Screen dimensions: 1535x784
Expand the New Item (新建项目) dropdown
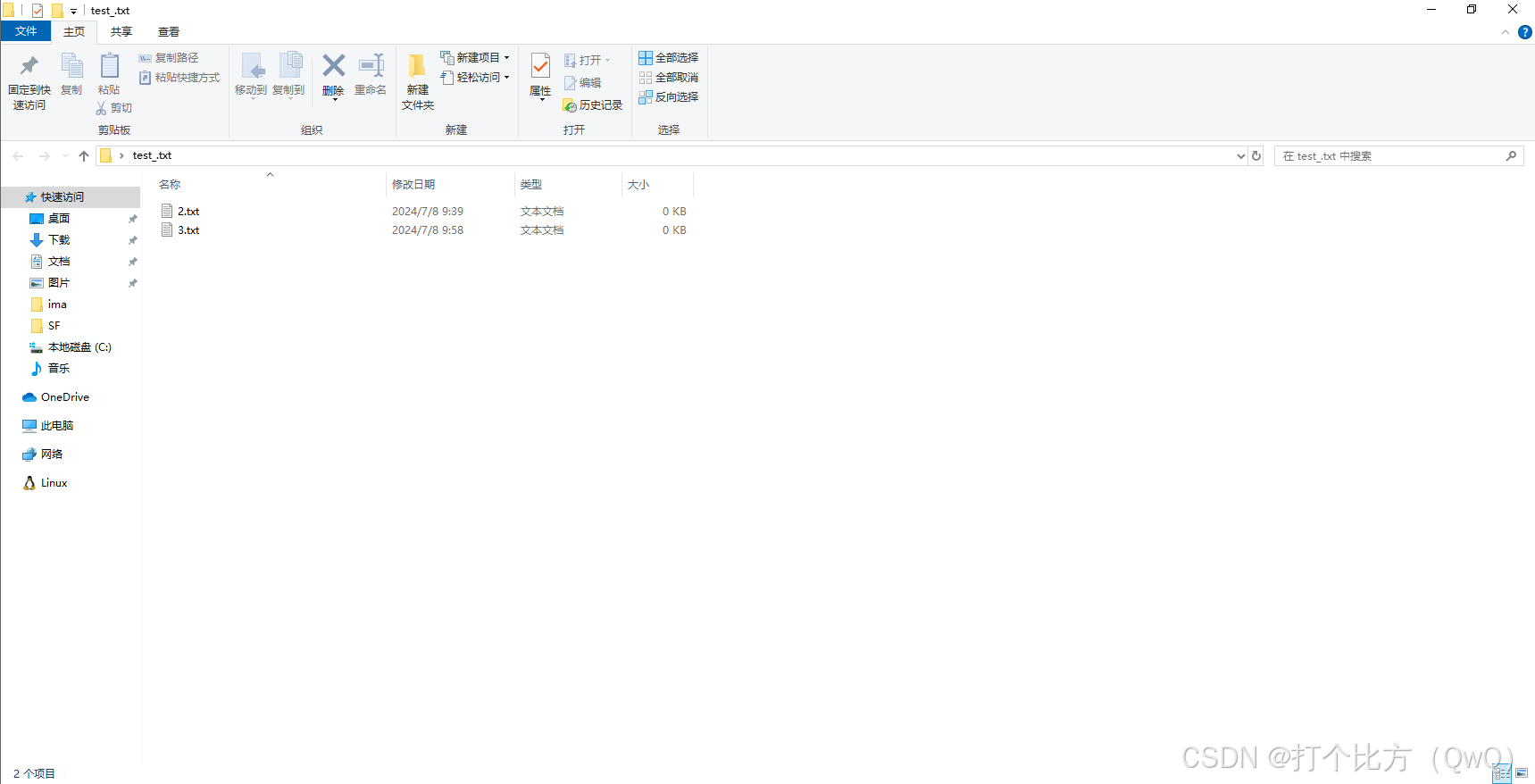(476, 58)
